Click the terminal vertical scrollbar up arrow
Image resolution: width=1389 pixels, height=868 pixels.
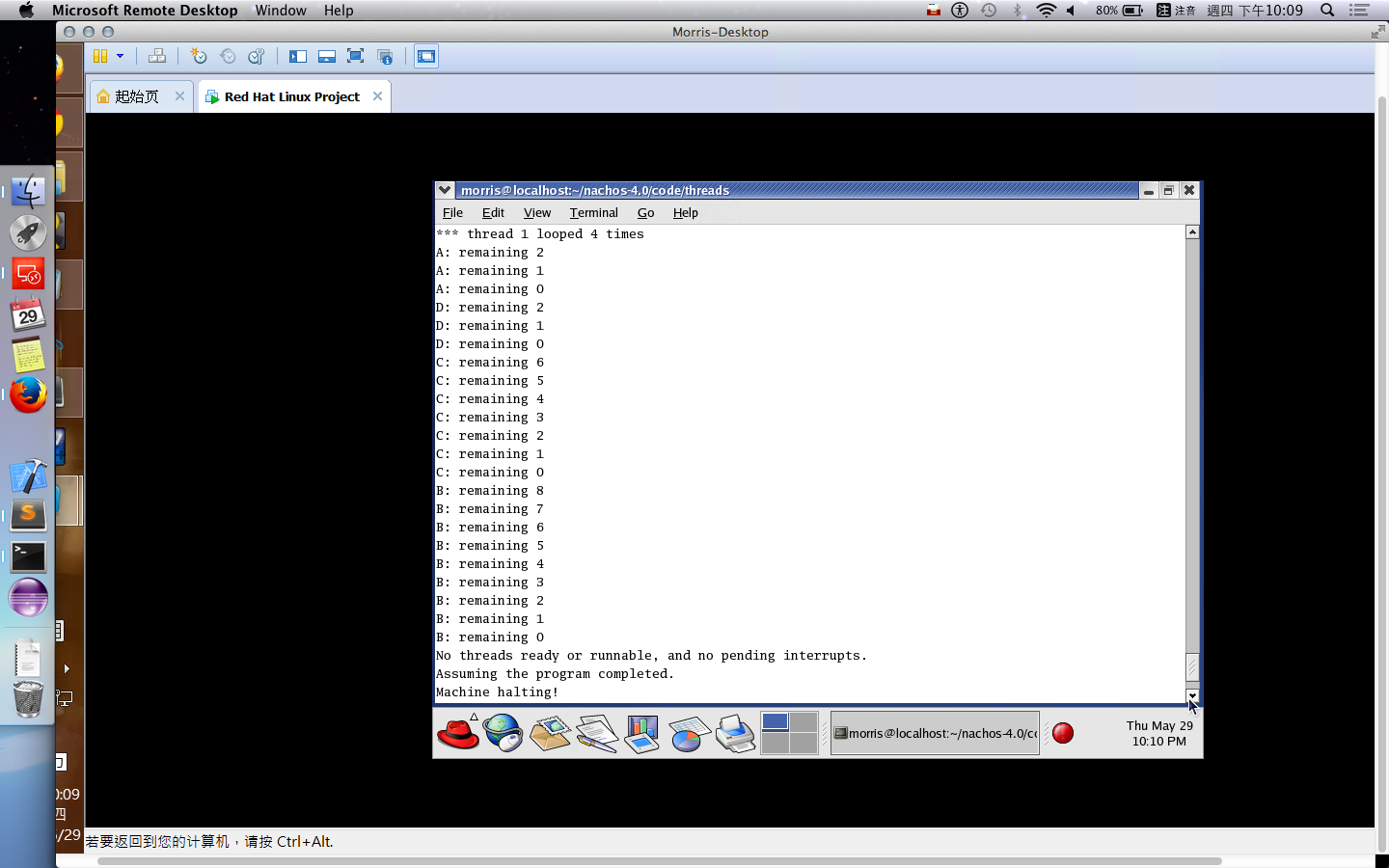(x=1192, y=232)
